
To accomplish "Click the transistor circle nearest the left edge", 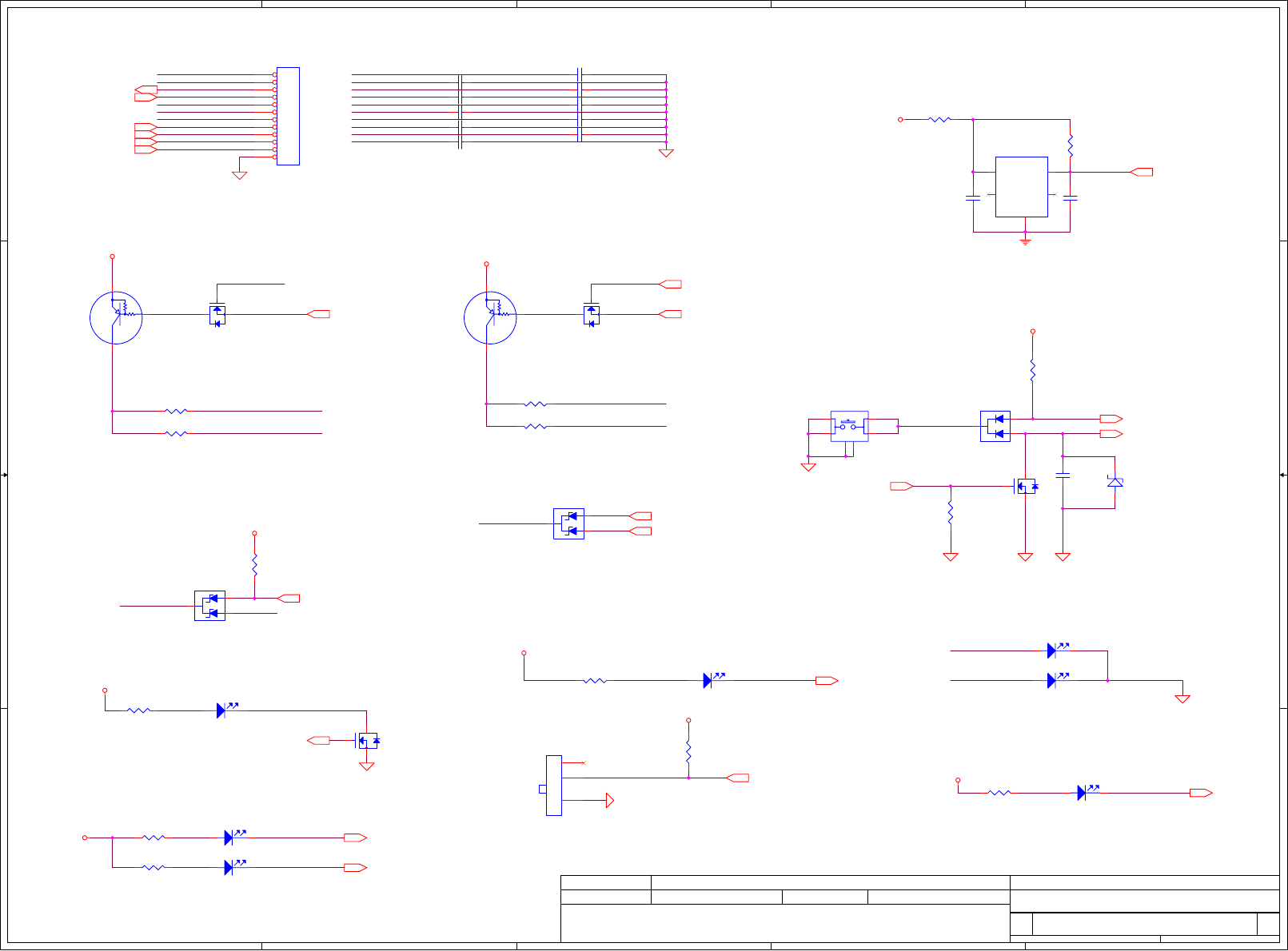I will click(x=116, y=317).
